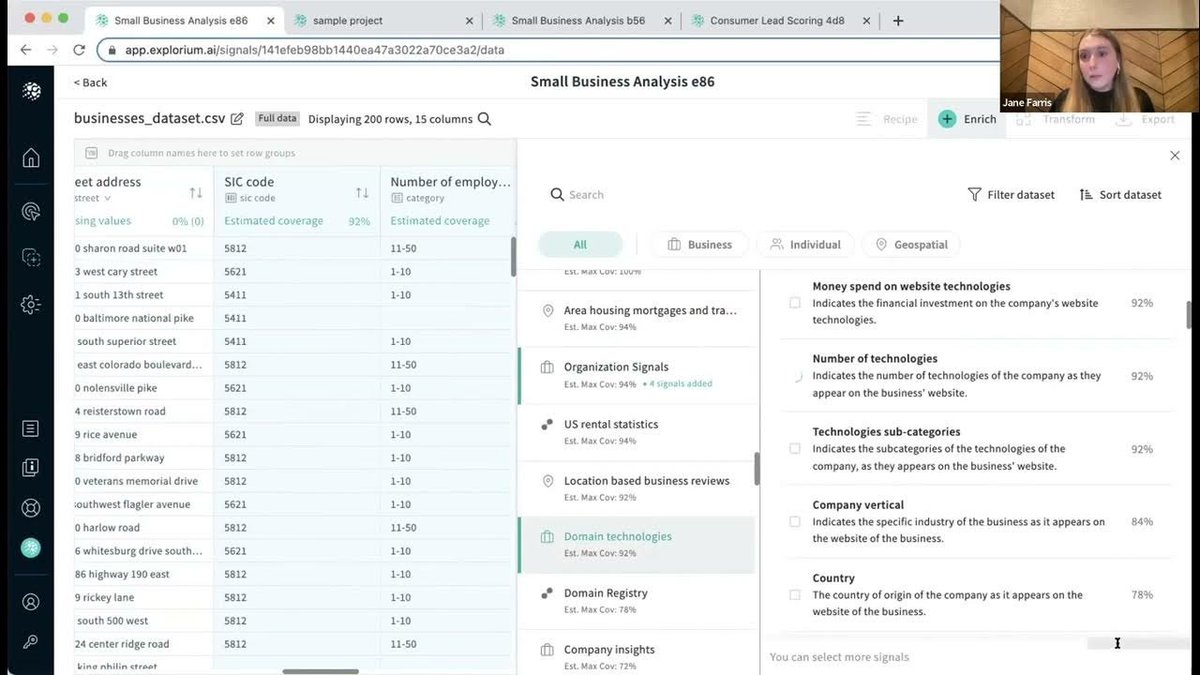Switch to the Consumer Lead Scoring 4d8 tab
The image size is (1200, 675).
click(x=775, y=18)
